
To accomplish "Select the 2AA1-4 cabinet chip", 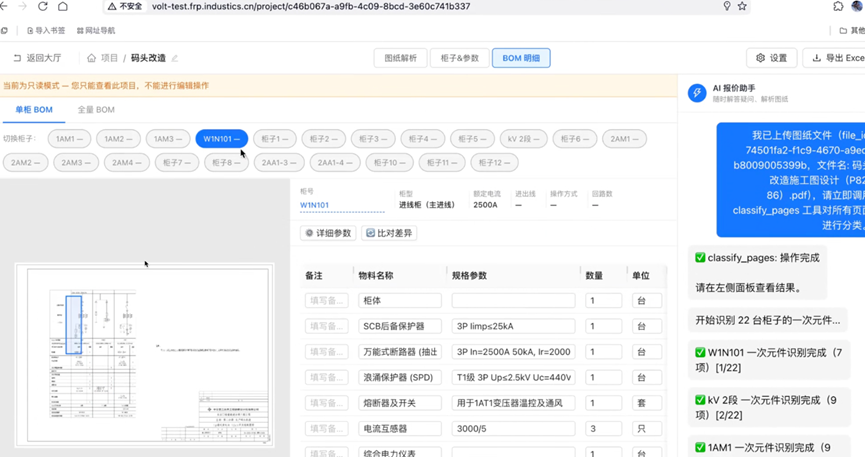I will click(x=334, y=162).
